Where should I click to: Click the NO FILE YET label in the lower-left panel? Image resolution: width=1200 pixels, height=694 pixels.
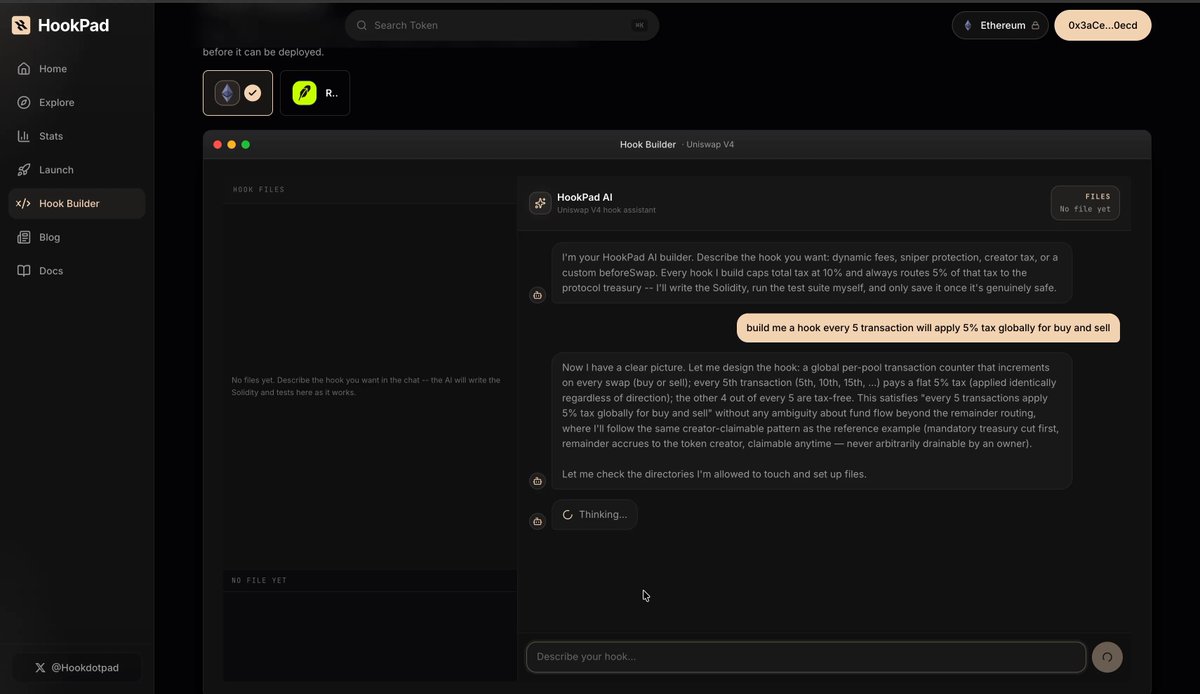259,580
